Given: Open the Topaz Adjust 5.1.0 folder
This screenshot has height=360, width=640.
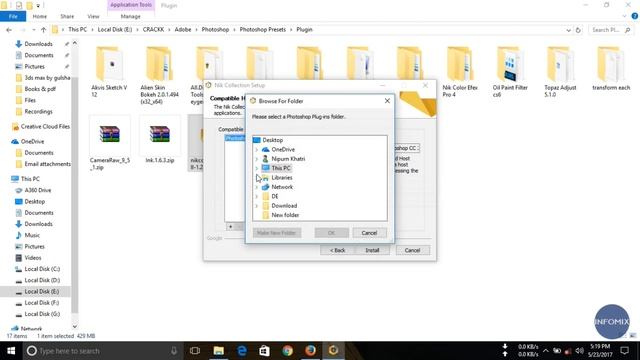Looking at the screenshot, I should (560, 71).
